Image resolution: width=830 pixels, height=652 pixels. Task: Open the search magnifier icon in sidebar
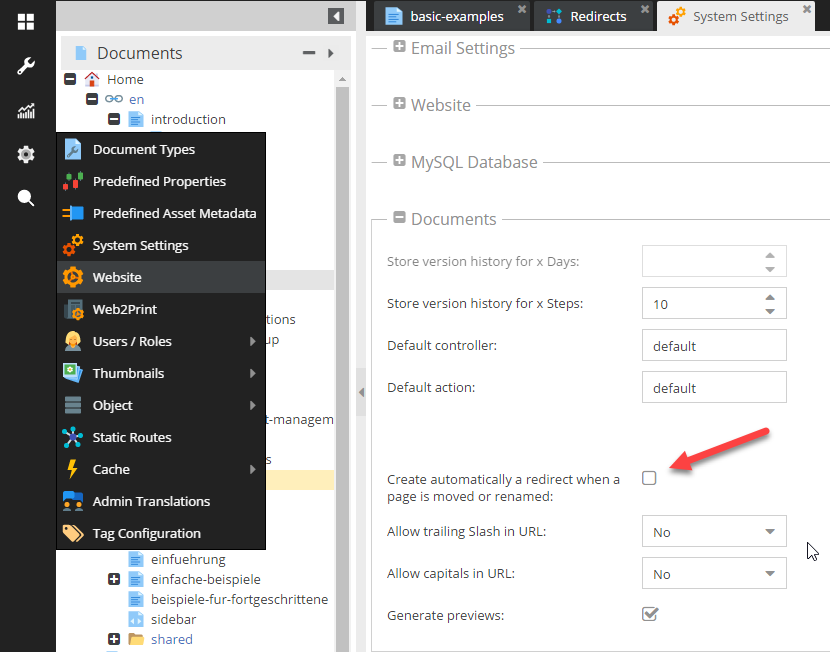(26, 198)
